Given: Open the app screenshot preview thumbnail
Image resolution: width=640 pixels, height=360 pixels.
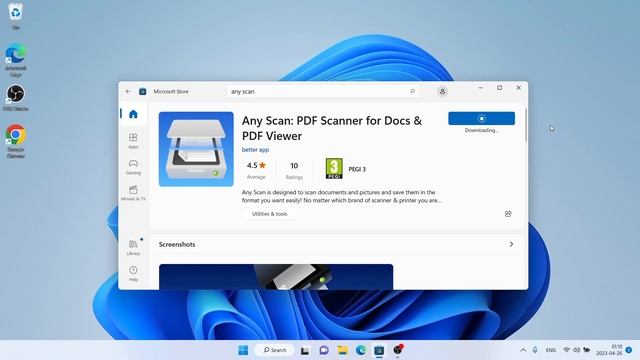Looking at the screenshot, I should coord(276,277).
